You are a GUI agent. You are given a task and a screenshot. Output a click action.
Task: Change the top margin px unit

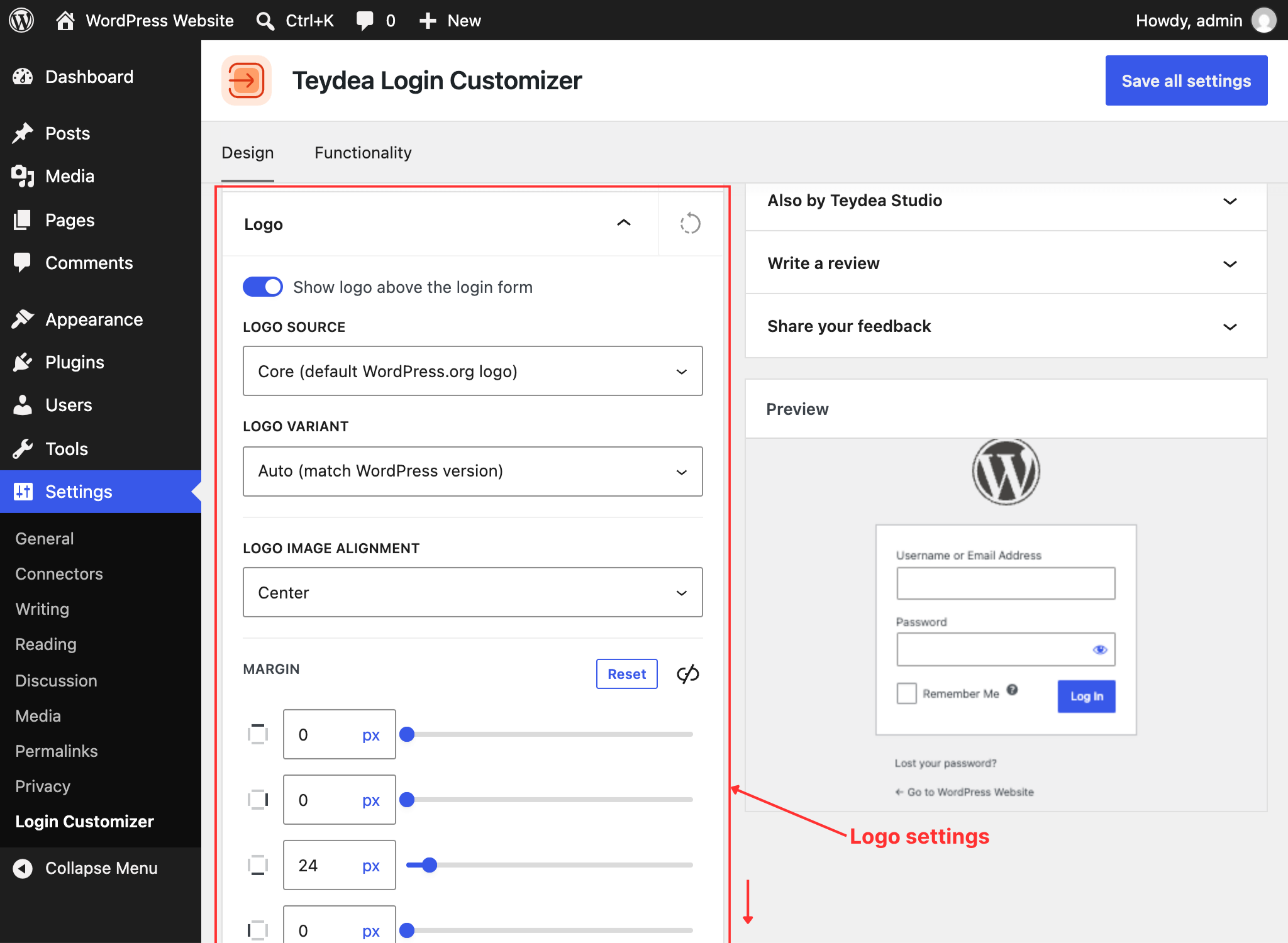(371, 735)
